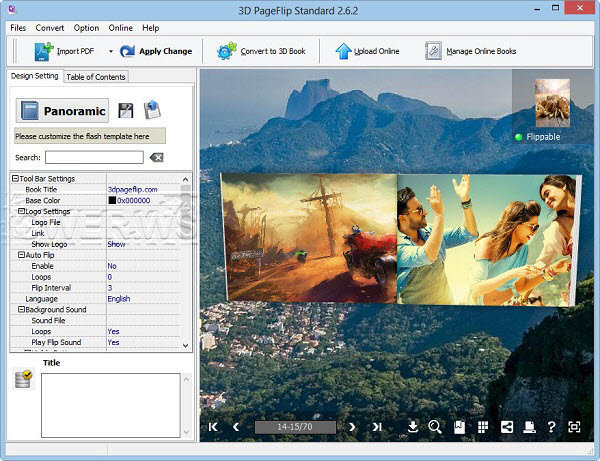
Task: Open the Convert menu
Action: tap(50, 28)
